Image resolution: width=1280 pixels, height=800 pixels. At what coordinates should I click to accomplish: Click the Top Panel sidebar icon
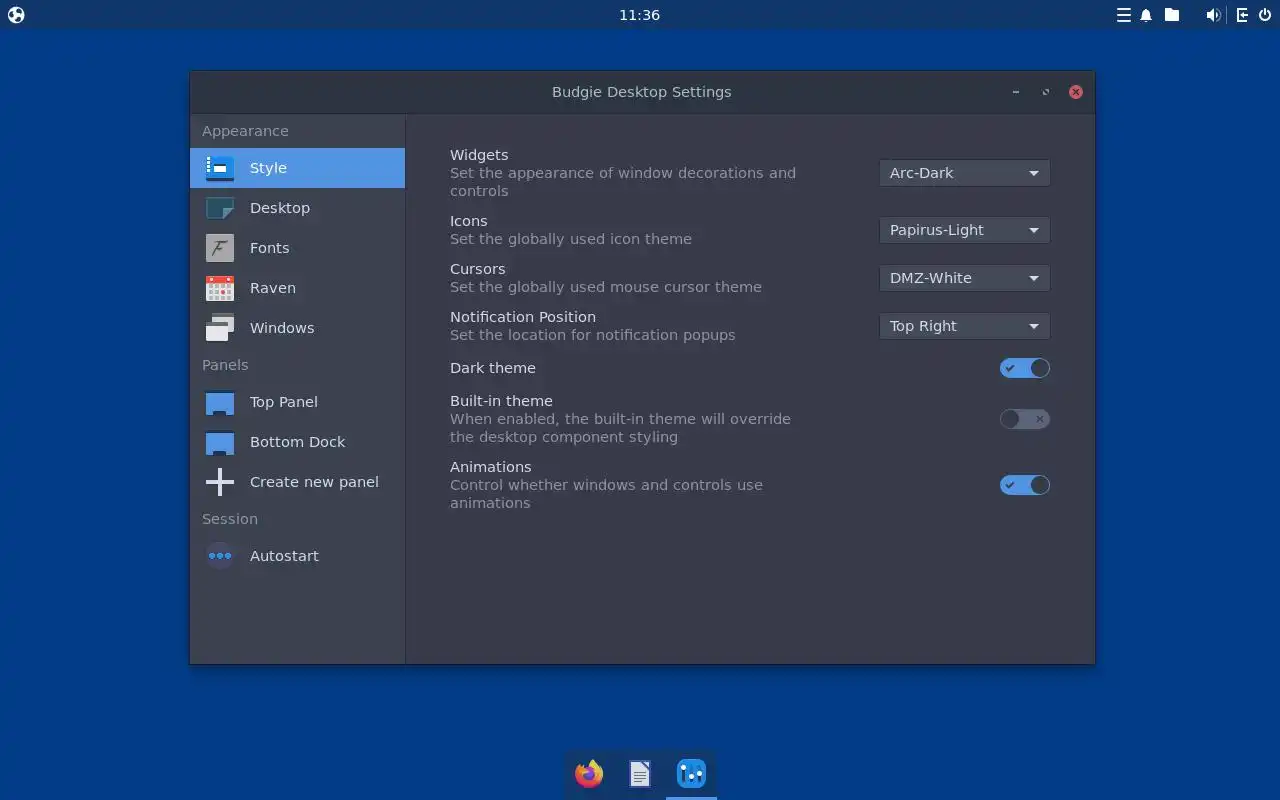tap(220, 402)
